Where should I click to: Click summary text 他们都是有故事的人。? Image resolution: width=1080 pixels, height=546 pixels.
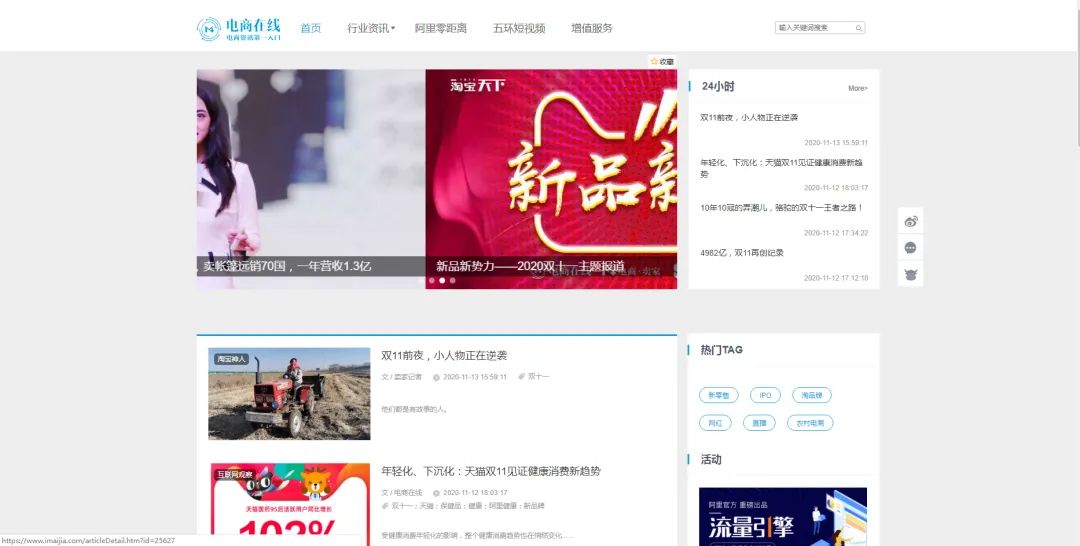(415, 410)
